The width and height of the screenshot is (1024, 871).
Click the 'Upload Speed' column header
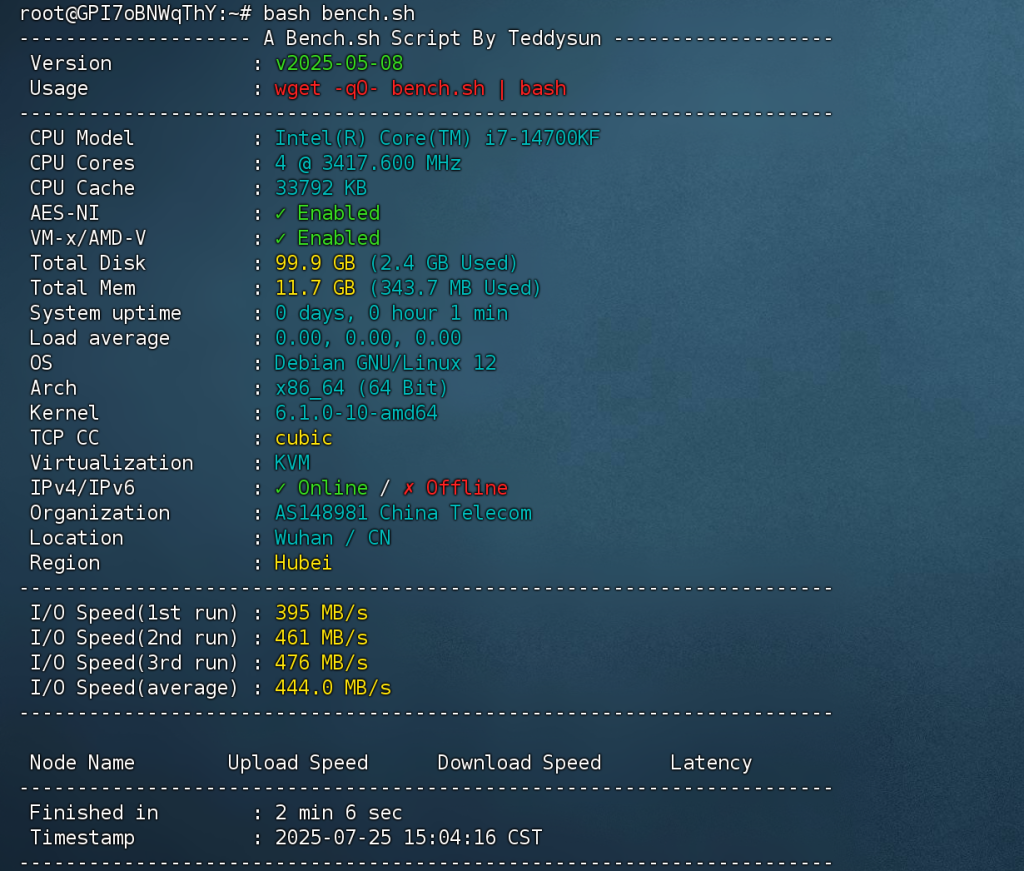coord(298,763)
